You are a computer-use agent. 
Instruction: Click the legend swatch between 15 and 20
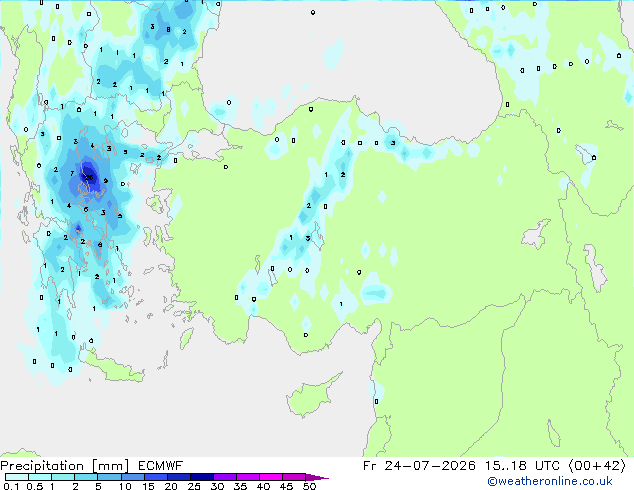click(155, 477)
